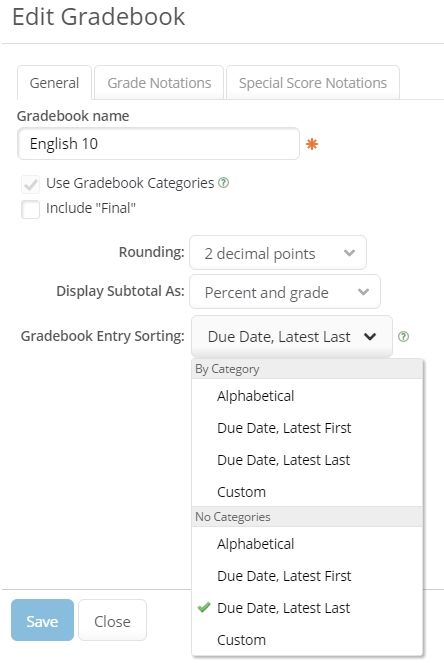Click help icon beside Gradebook Entry Sorting dropdown

pos(403,337)
